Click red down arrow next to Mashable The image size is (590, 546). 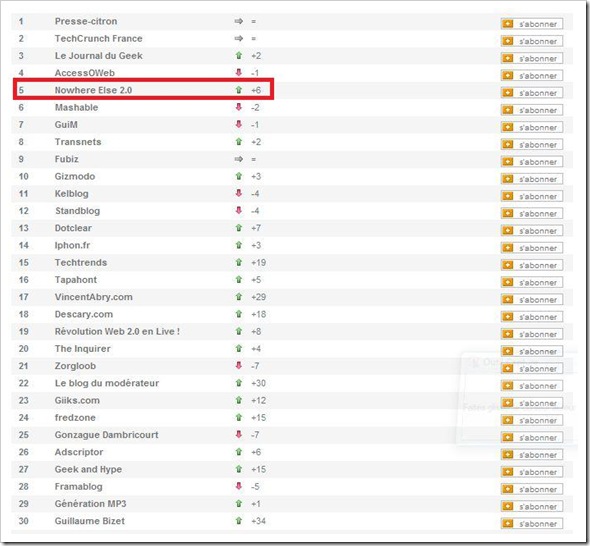point(239,107)
